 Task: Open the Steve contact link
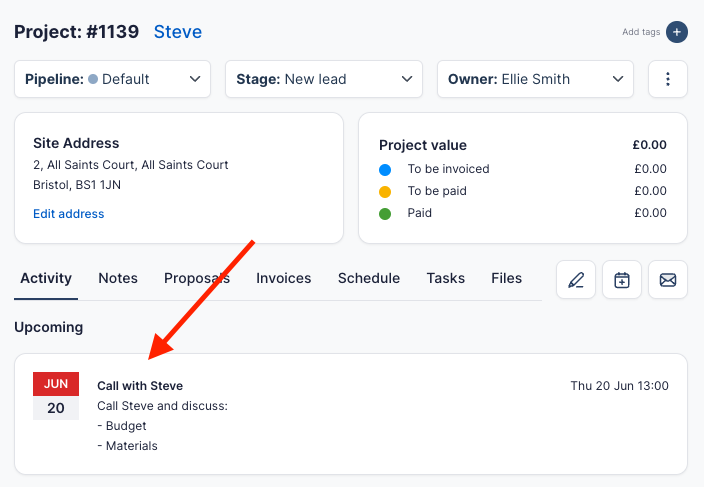[x=178, y=32]
